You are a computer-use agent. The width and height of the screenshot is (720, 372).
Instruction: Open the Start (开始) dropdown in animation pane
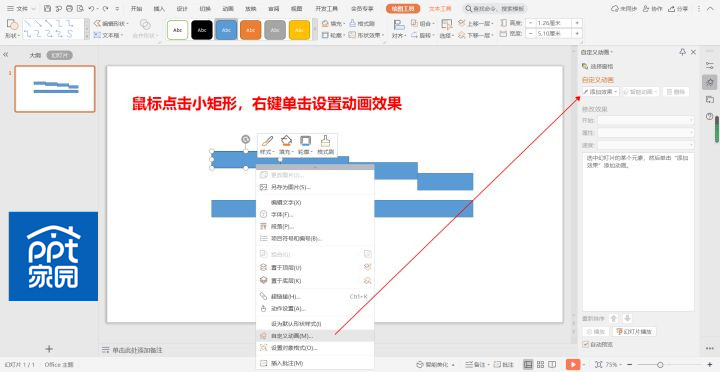point(646,120)
